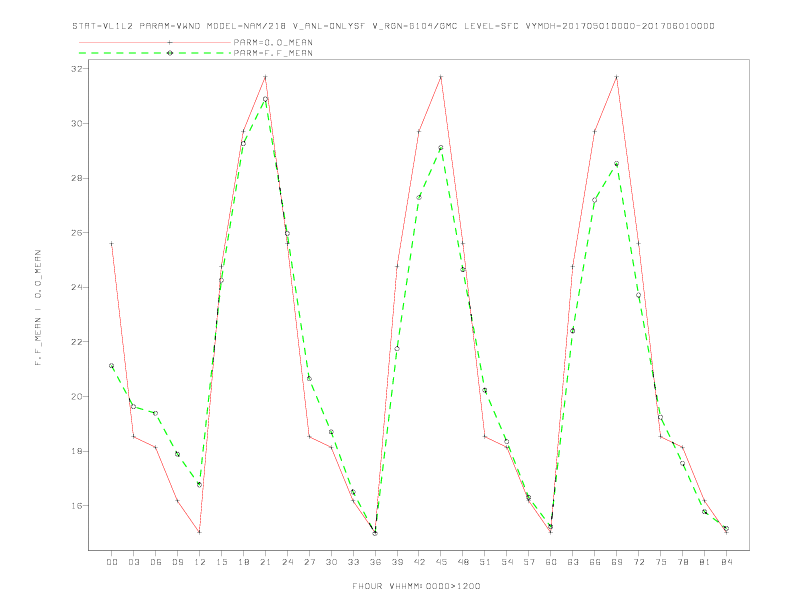Click the x-axis tick label 36
Image resolution: width=792 pixels, height=612 pixels.
point(375,562)
